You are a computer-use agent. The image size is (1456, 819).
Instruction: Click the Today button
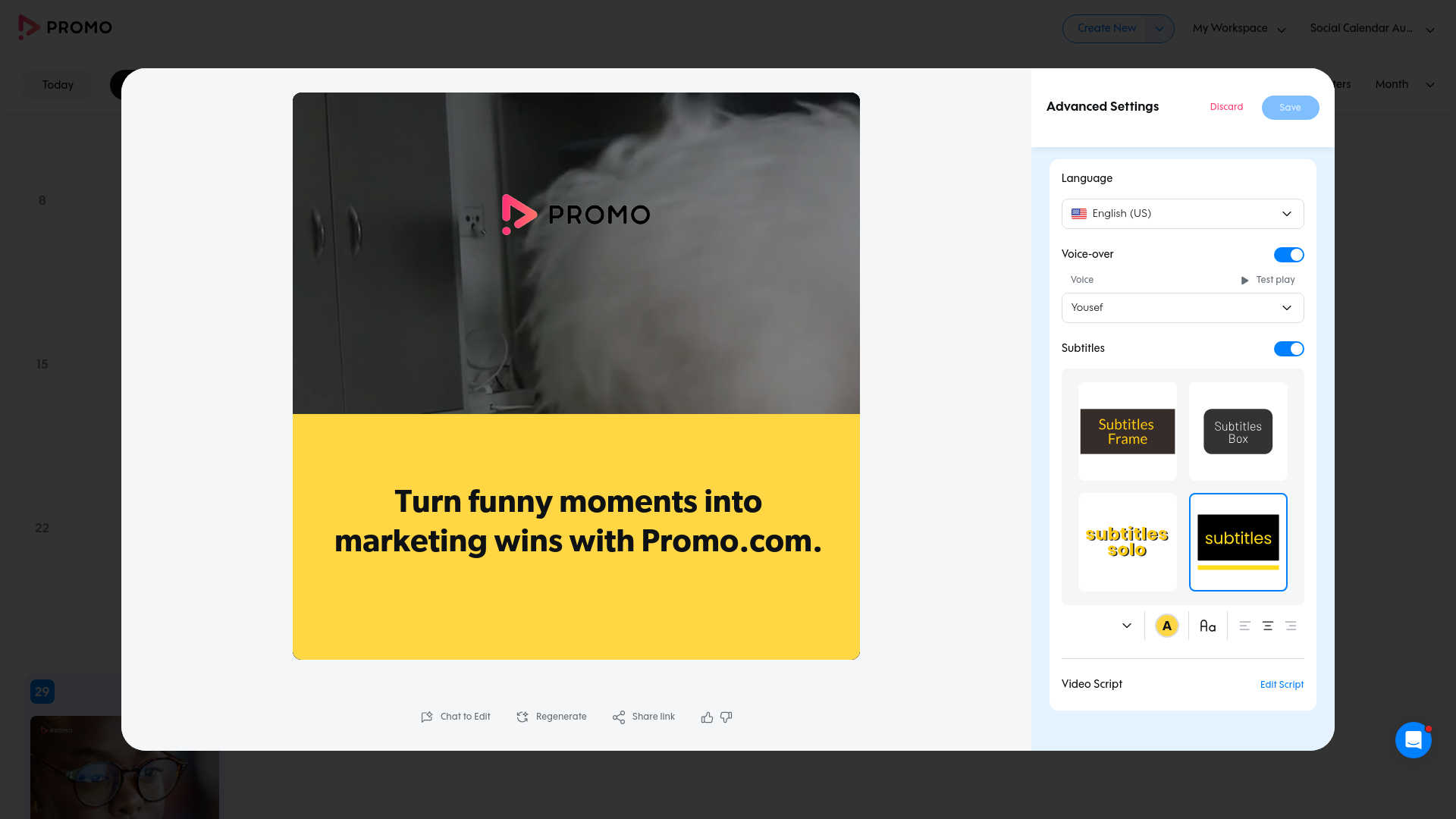[x=58, y=85]
